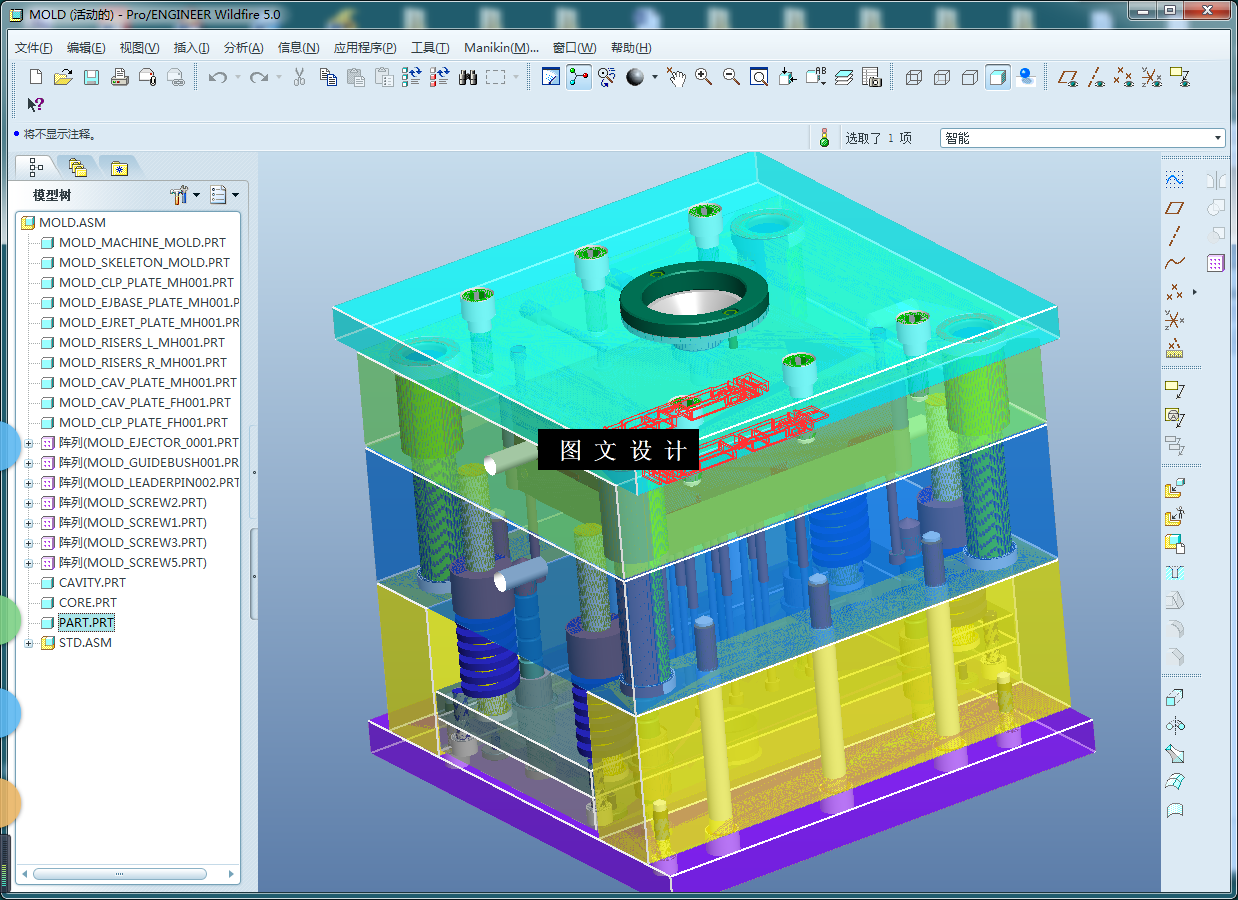Open the appearance gallery dropdown arrow
This screenshot has height=900, width=1238.
(x=654, y=77)
